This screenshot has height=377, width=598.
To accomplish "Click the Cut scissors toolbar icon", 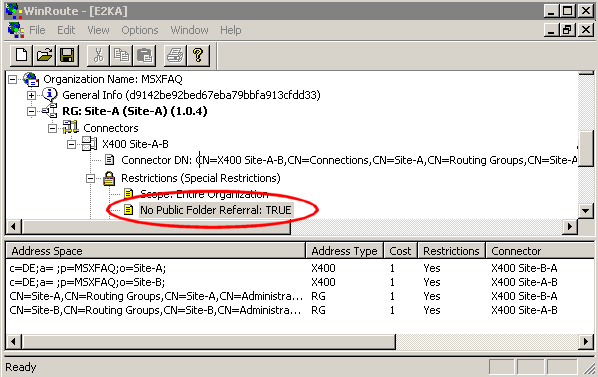I will pyautogui.click(x=98, y=55).
